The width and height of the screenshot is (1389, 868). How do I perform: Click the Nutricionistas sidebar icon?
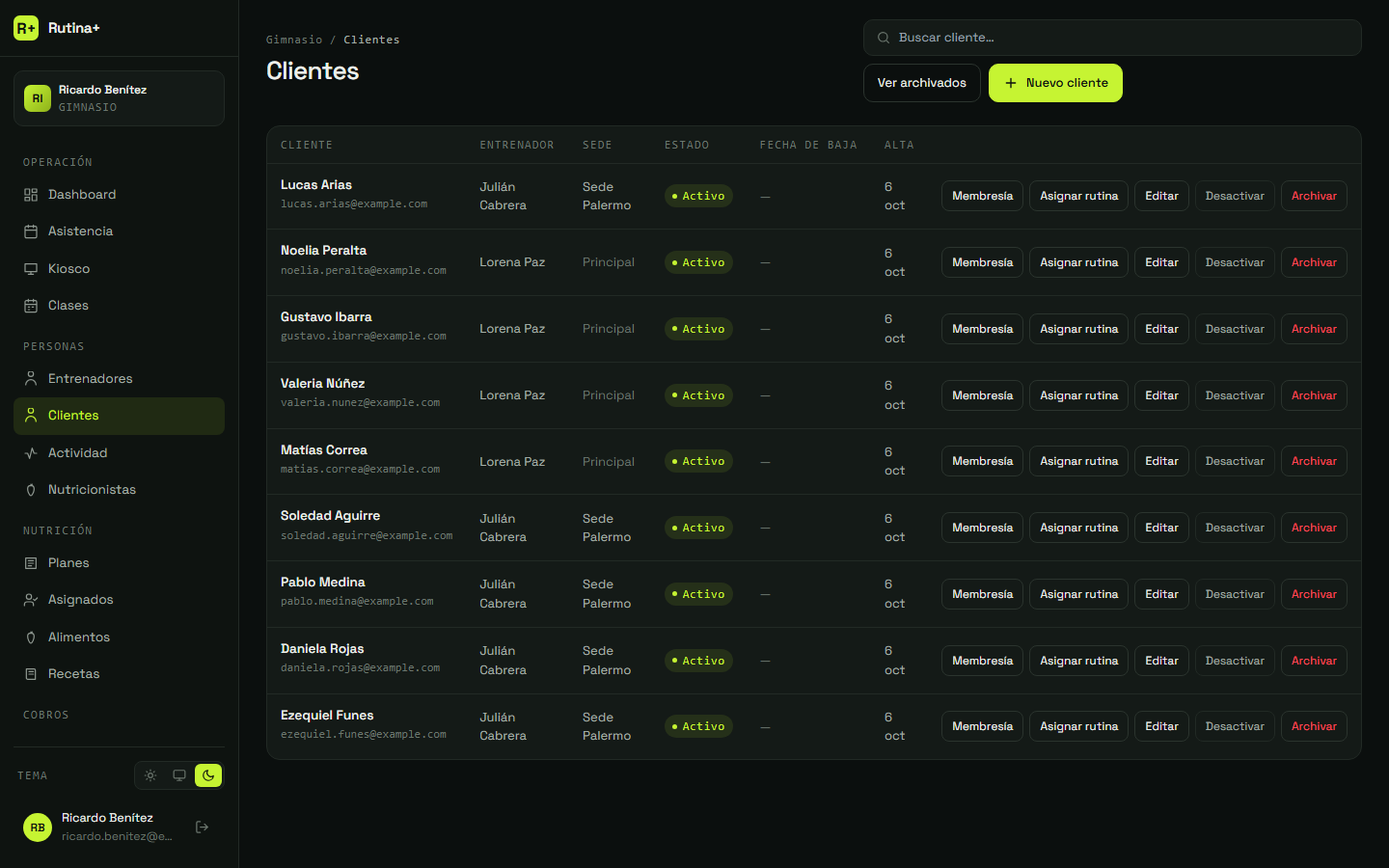[x=31, y=490]
